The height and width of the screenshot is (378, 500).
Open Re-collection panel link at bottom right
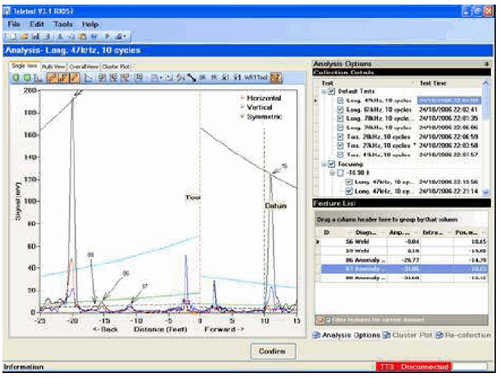[x=463, y=335]
